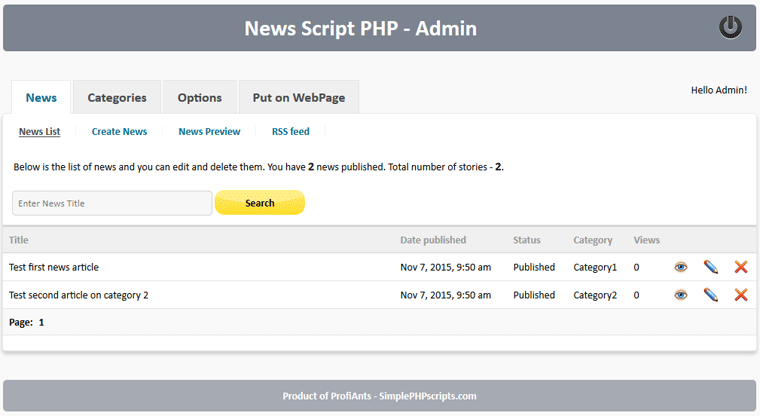Click views count of 'Test first news article'

coord(636,267)
